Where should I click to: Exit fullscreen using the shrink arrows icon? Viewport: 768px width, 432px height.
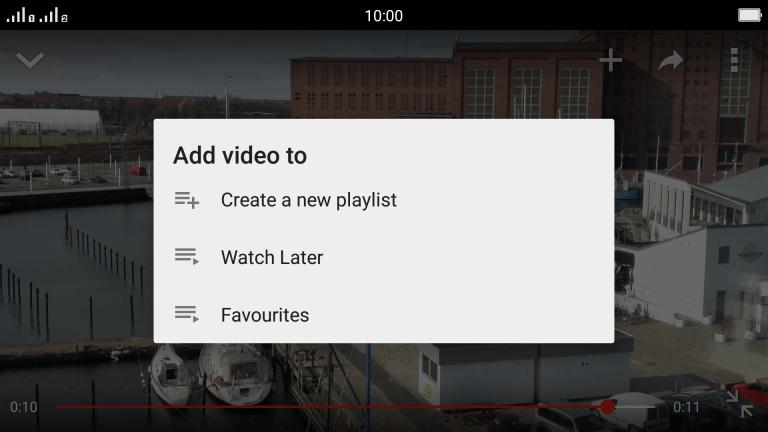[x=740, y=404]
